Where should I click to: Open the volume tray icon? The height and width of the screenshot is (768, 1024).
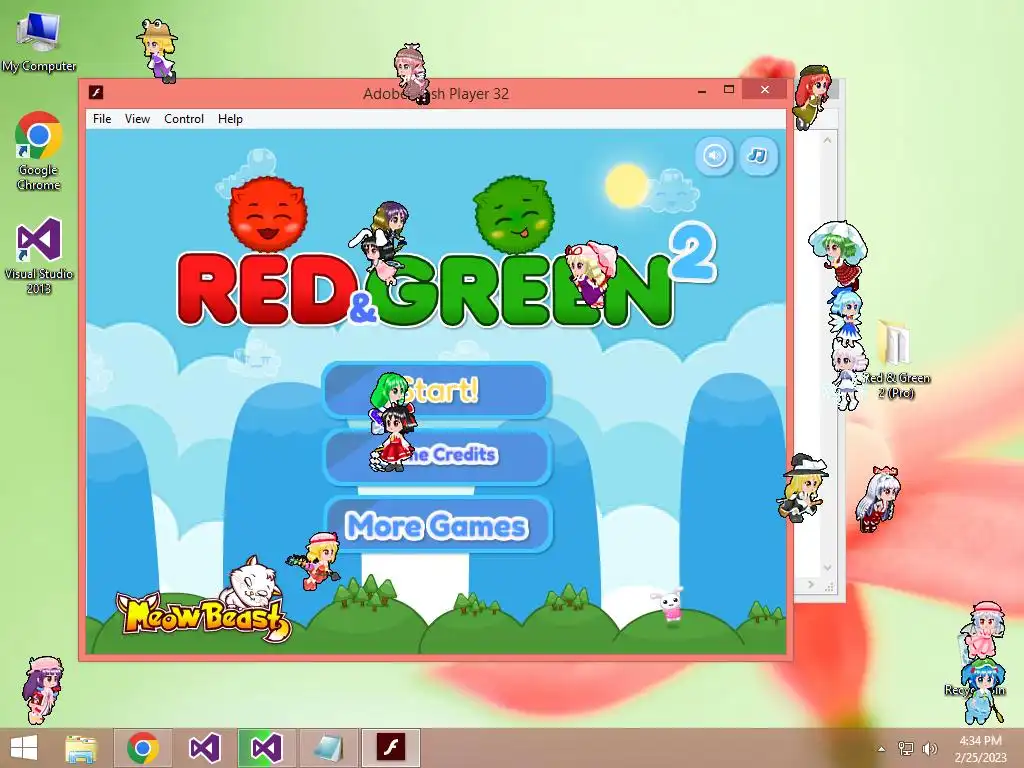pos(929,748)
